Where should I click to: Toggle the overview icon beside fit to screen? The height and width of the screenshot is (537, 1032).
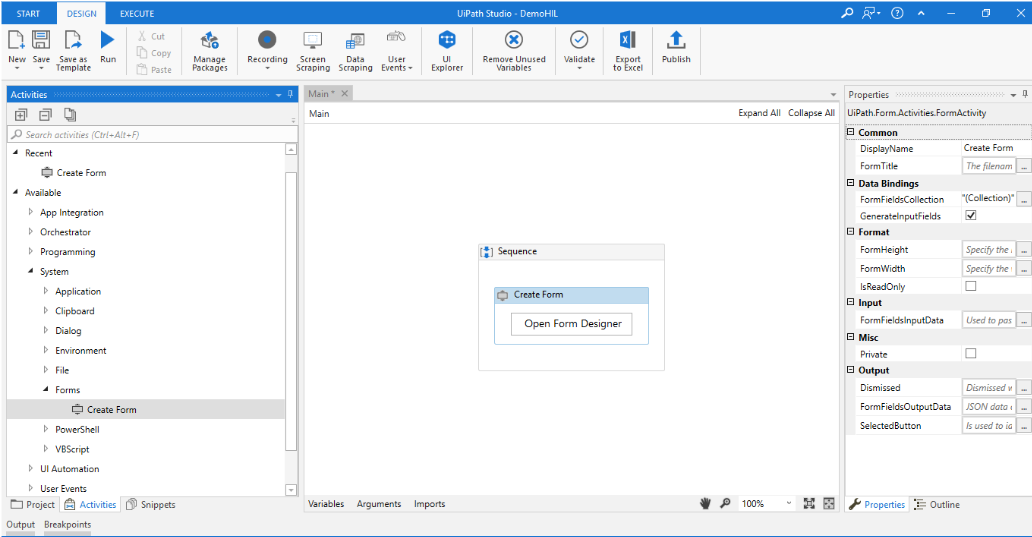[829, 503]
